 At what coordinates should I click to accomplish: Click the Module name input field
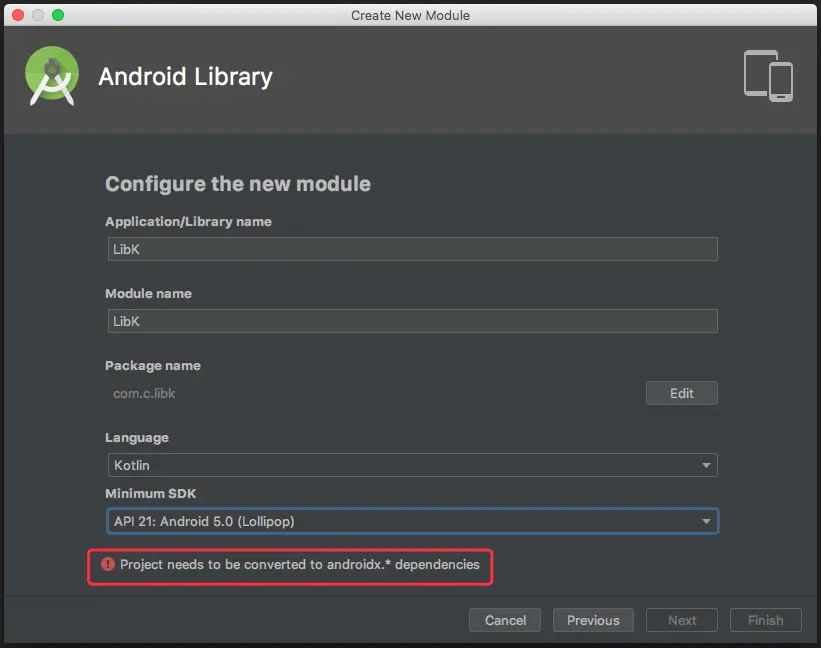coord(413,321)
